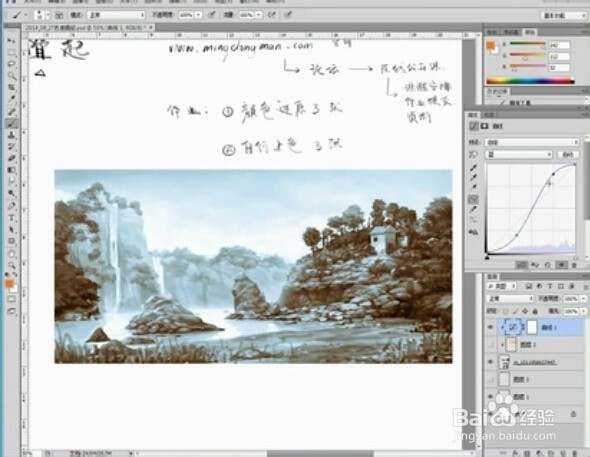The height and width of the screenshot is (457, 590).
Task: Pick the white point eyedropper in Curves
Action: [x=473, y=187]
